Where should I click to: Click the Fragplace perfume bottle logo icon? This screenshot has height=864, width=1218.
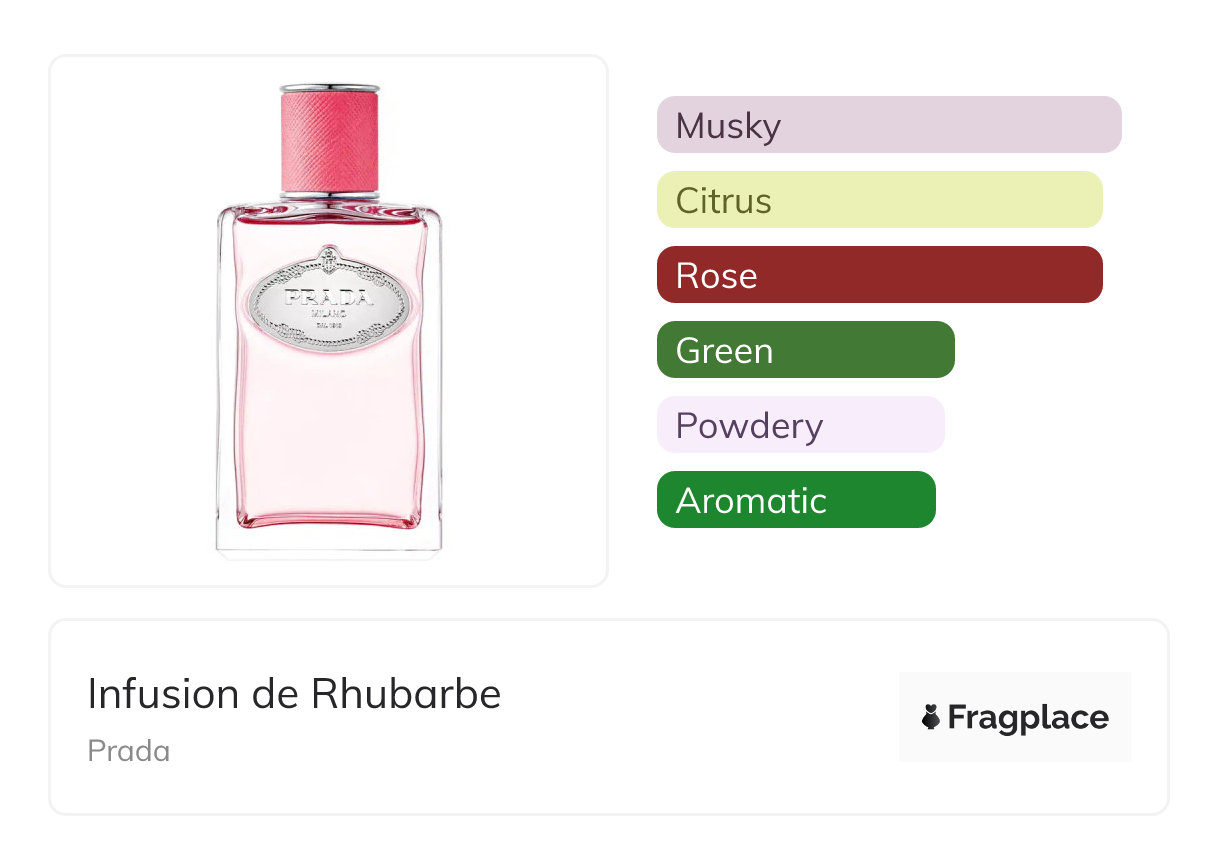click(x=931, y=717)
